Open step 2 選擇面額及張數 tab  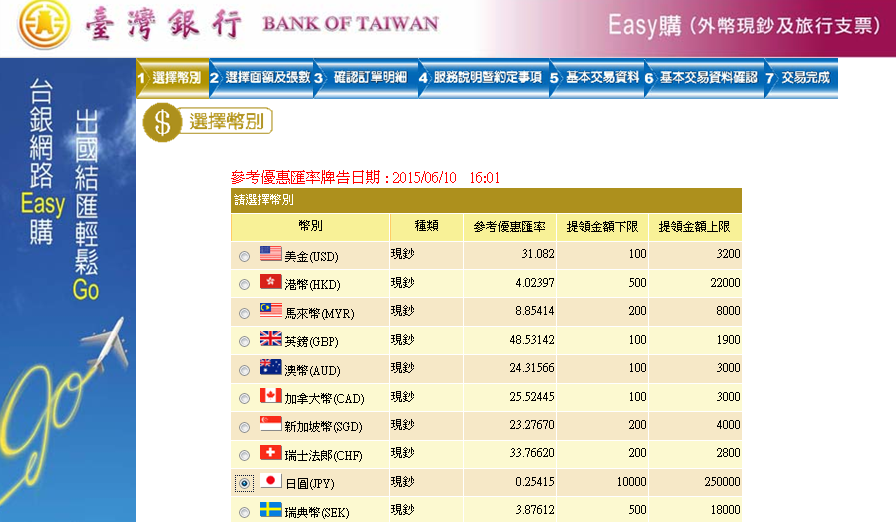click(262, 78)
